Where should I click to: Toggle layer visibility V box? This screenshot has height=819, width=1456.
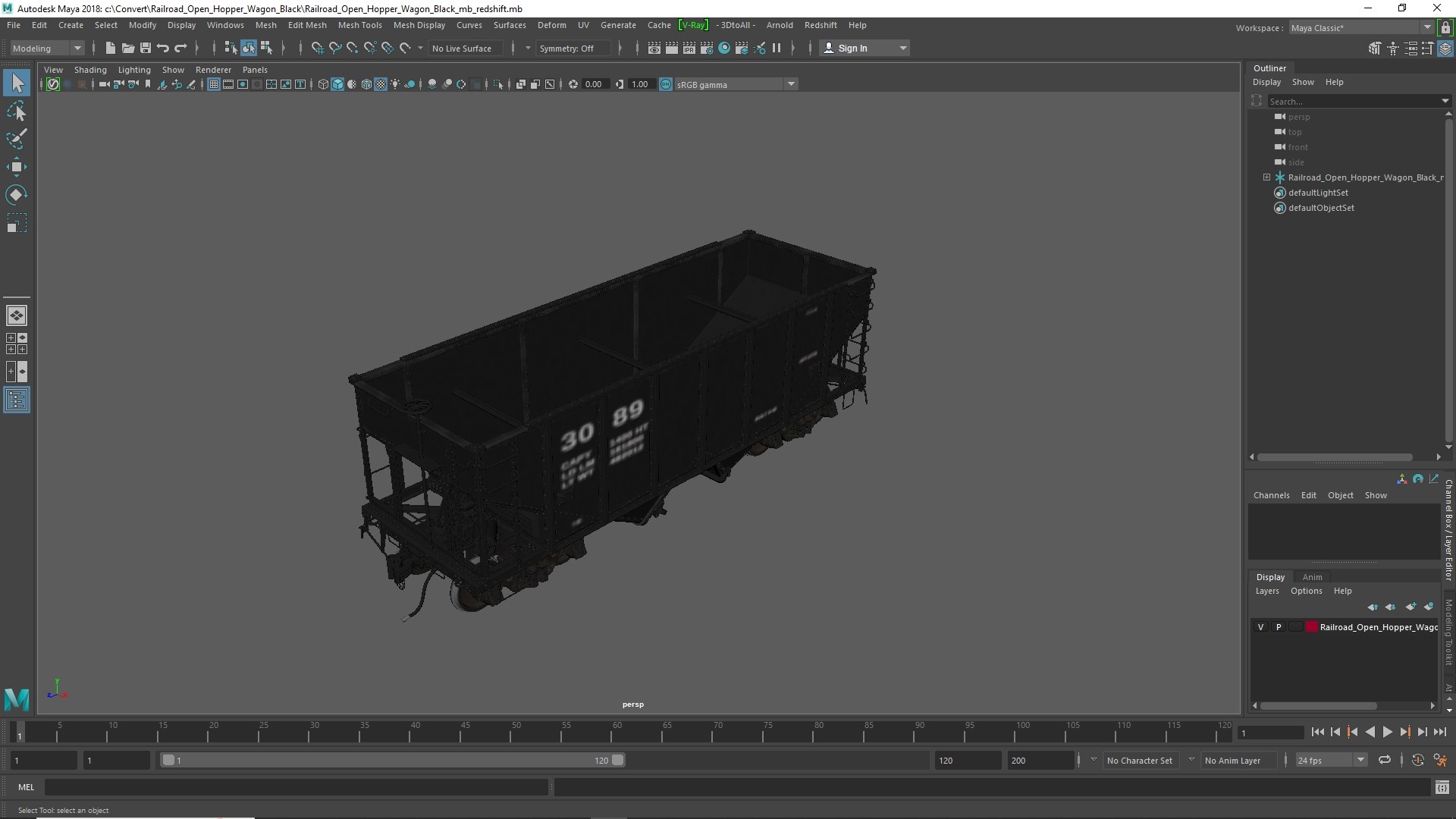[x=1261, y=627]
